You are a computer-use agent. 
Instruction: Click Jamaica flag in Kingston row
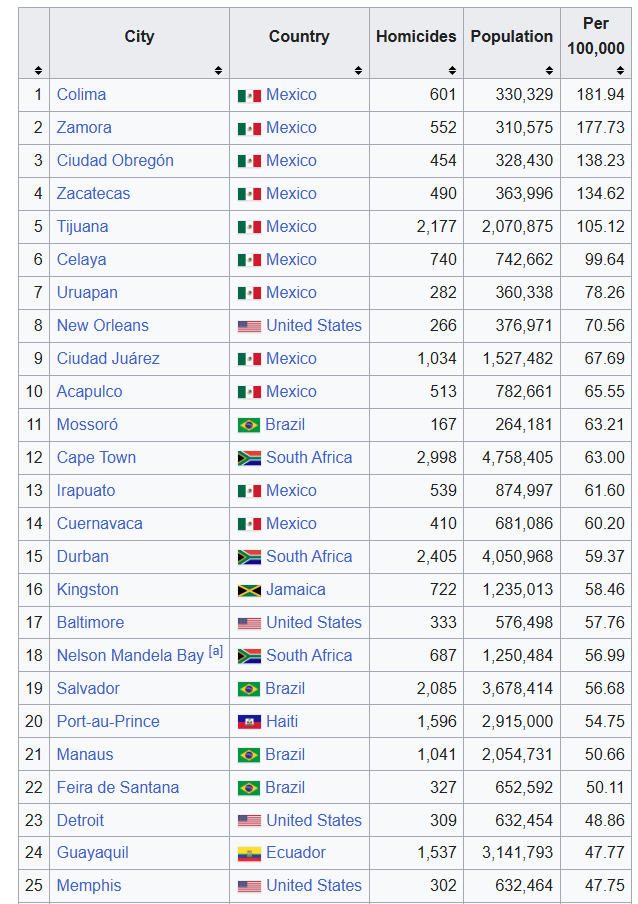tap(249, 590)
